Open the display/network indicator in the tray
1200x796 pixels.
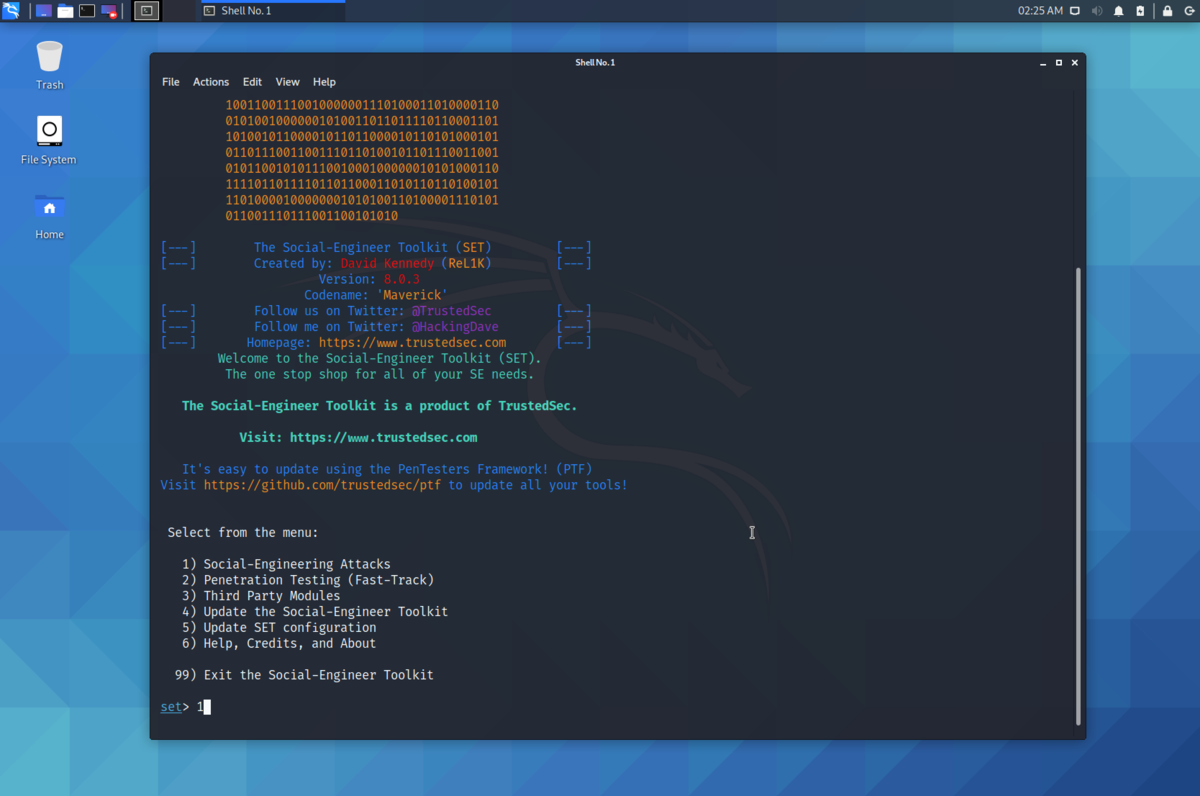coord(1075,11)
